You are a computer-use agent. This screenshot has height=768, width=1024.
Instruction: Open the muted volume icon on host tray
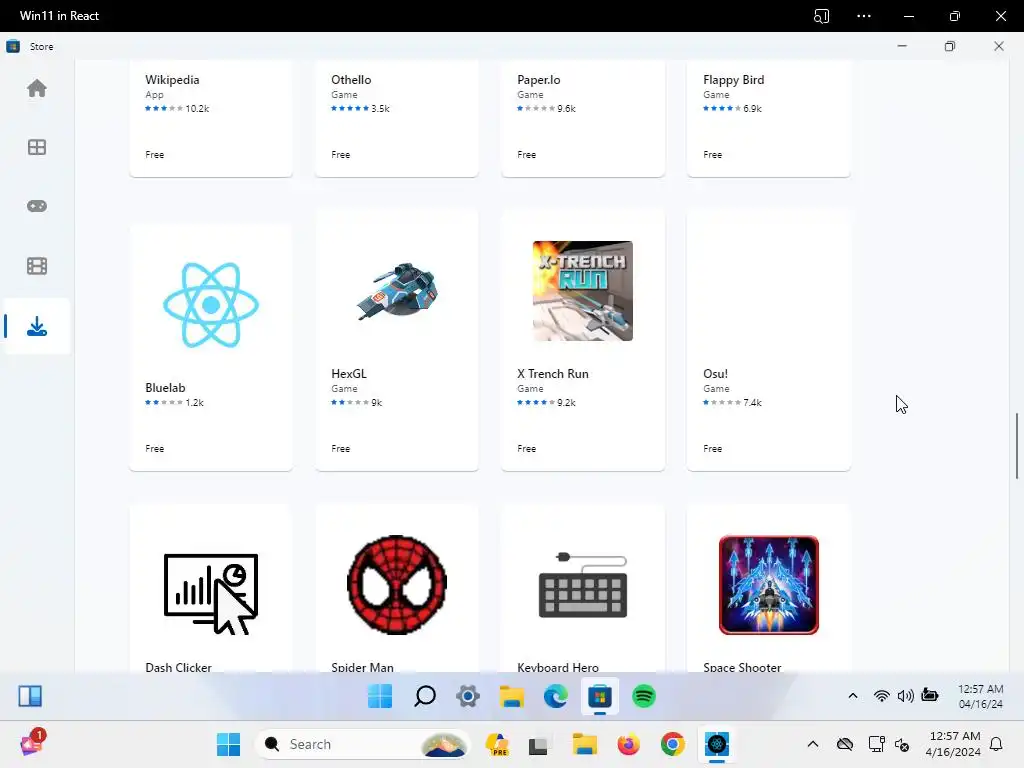(x=902, y=744)
